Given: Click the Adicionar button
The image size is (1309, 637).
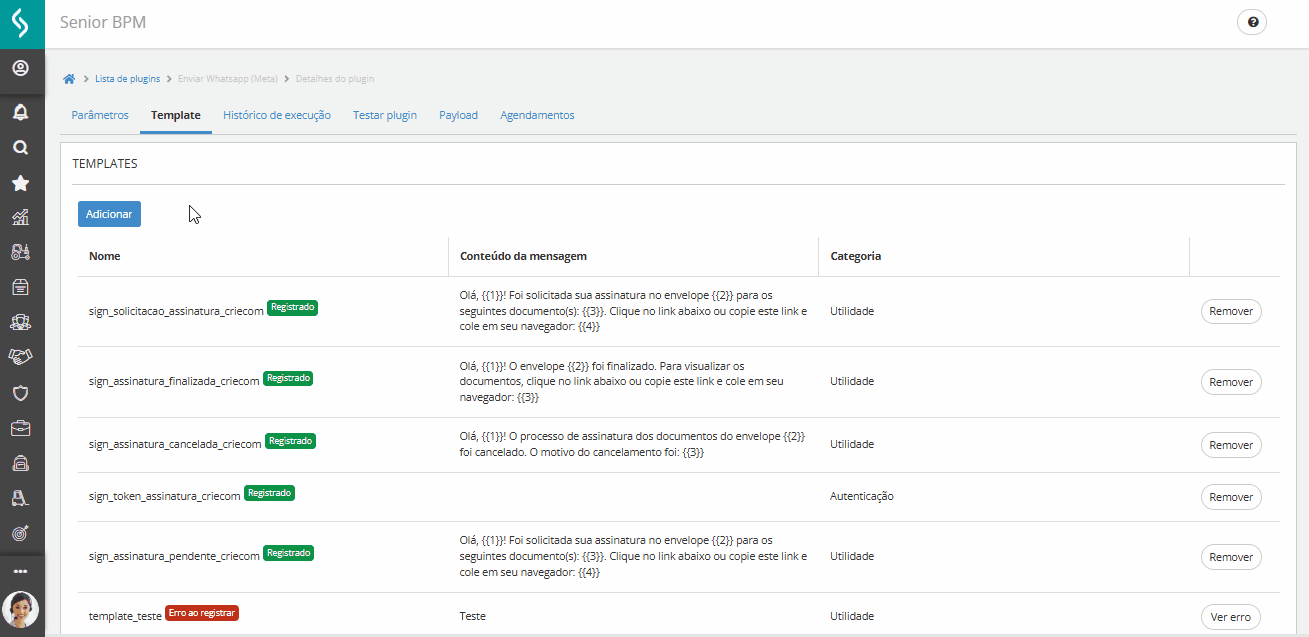Looking at the screenshot, I should pos(109,214).
